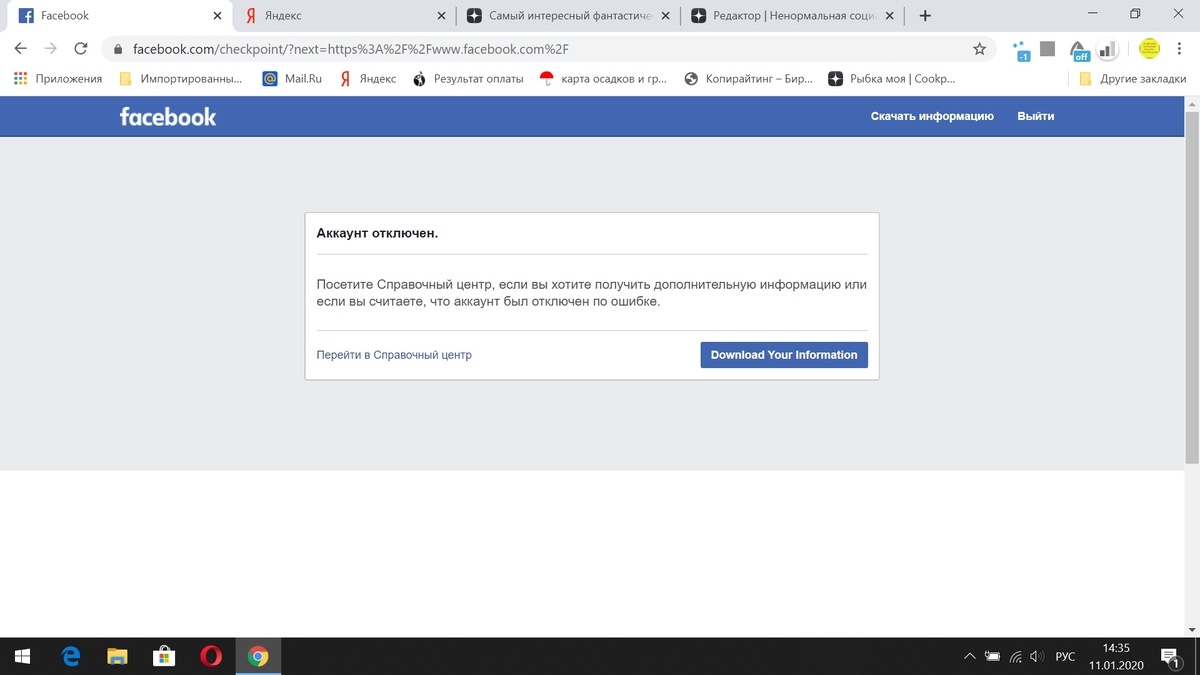Viewport: 1200px width, 675px height.
Task: Open the notification center icon
Action: point(1169,657)
